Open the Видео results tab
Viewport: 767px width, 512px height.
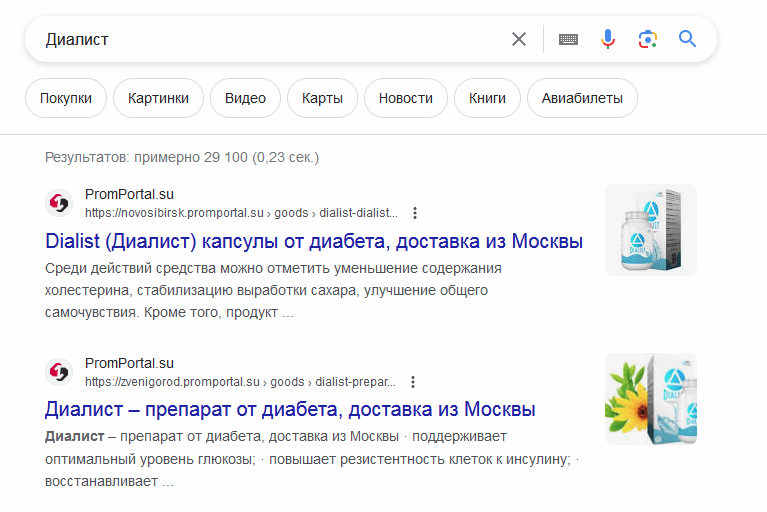click(245, 98)
